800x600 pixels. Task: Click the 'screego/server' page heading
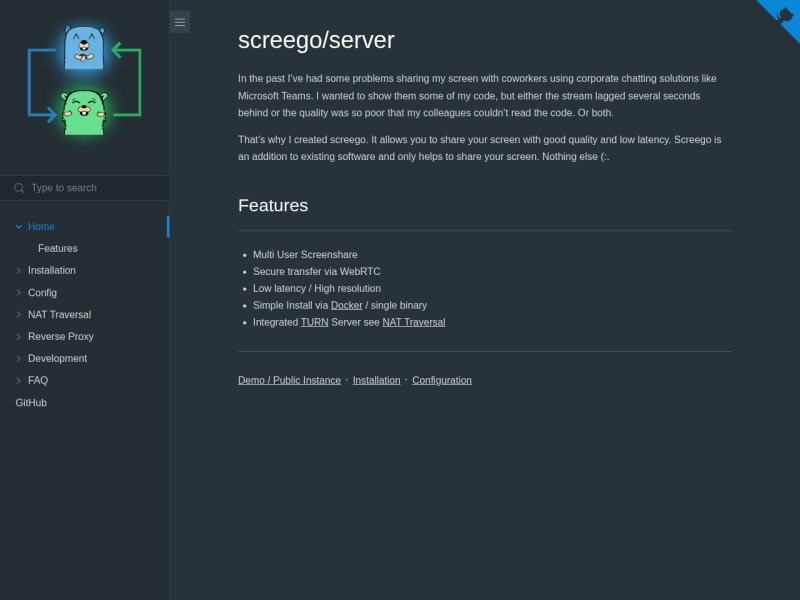(x=316, y=40)
